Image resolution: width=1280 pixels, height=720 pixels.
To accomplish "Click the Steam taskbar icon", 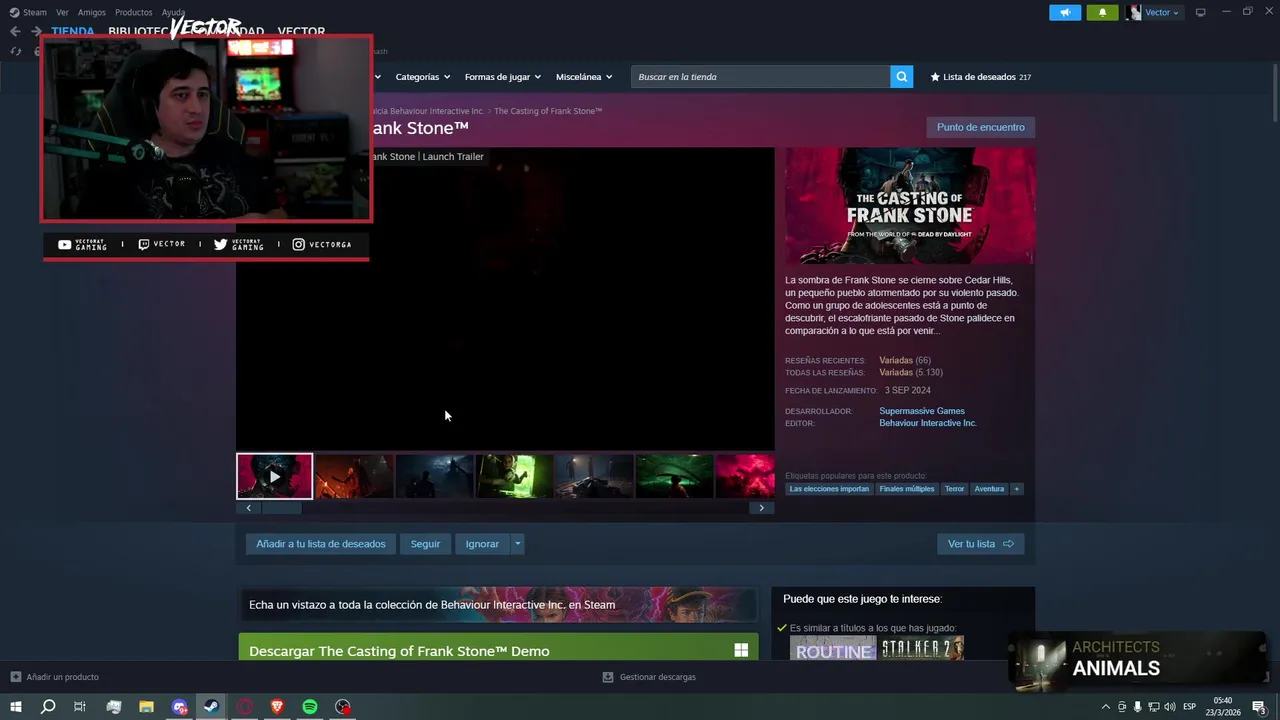I will click(x=212, y=707).
